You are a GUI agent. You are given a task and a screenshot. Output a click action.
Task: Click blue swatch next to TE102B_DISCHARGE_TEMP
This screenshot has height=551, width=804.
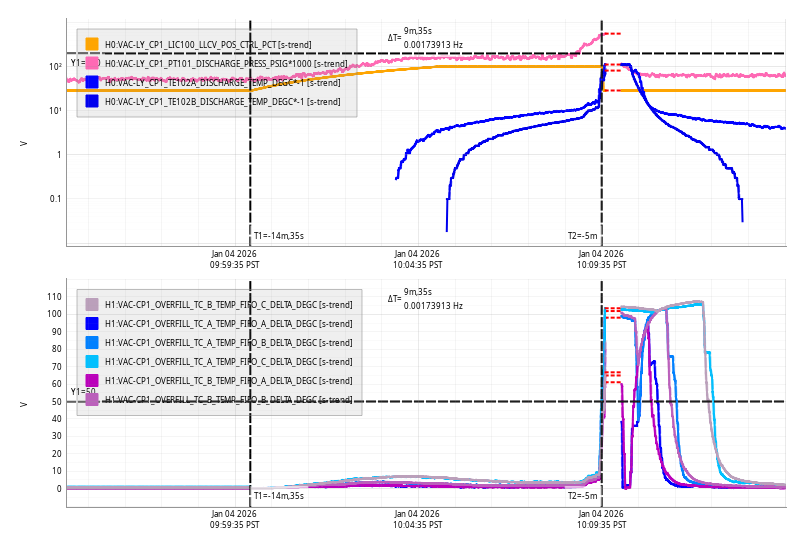(x=92, y=101)
